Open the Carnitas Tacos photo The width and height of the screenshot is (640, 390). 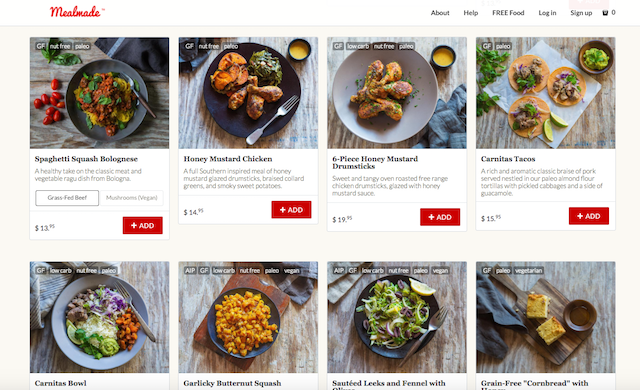coord(545,93)
